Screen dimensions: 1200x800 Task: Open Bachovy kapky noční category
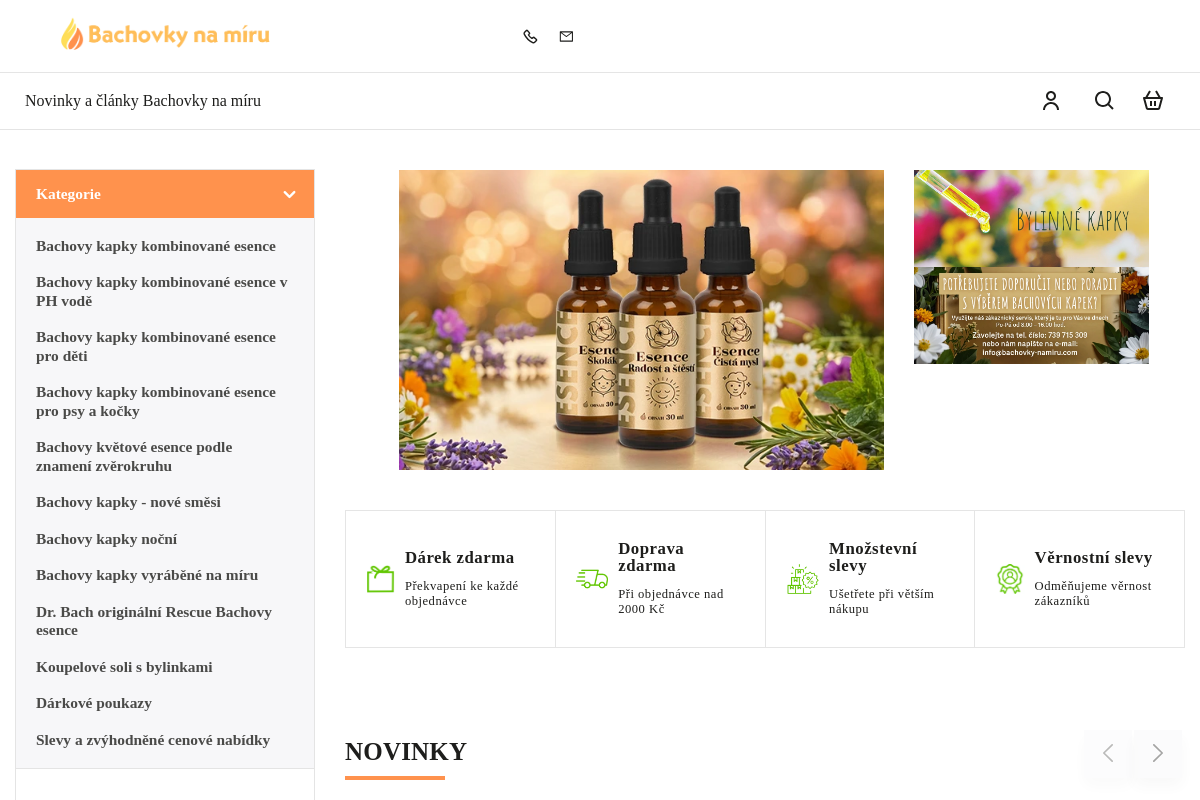point(107,539)
